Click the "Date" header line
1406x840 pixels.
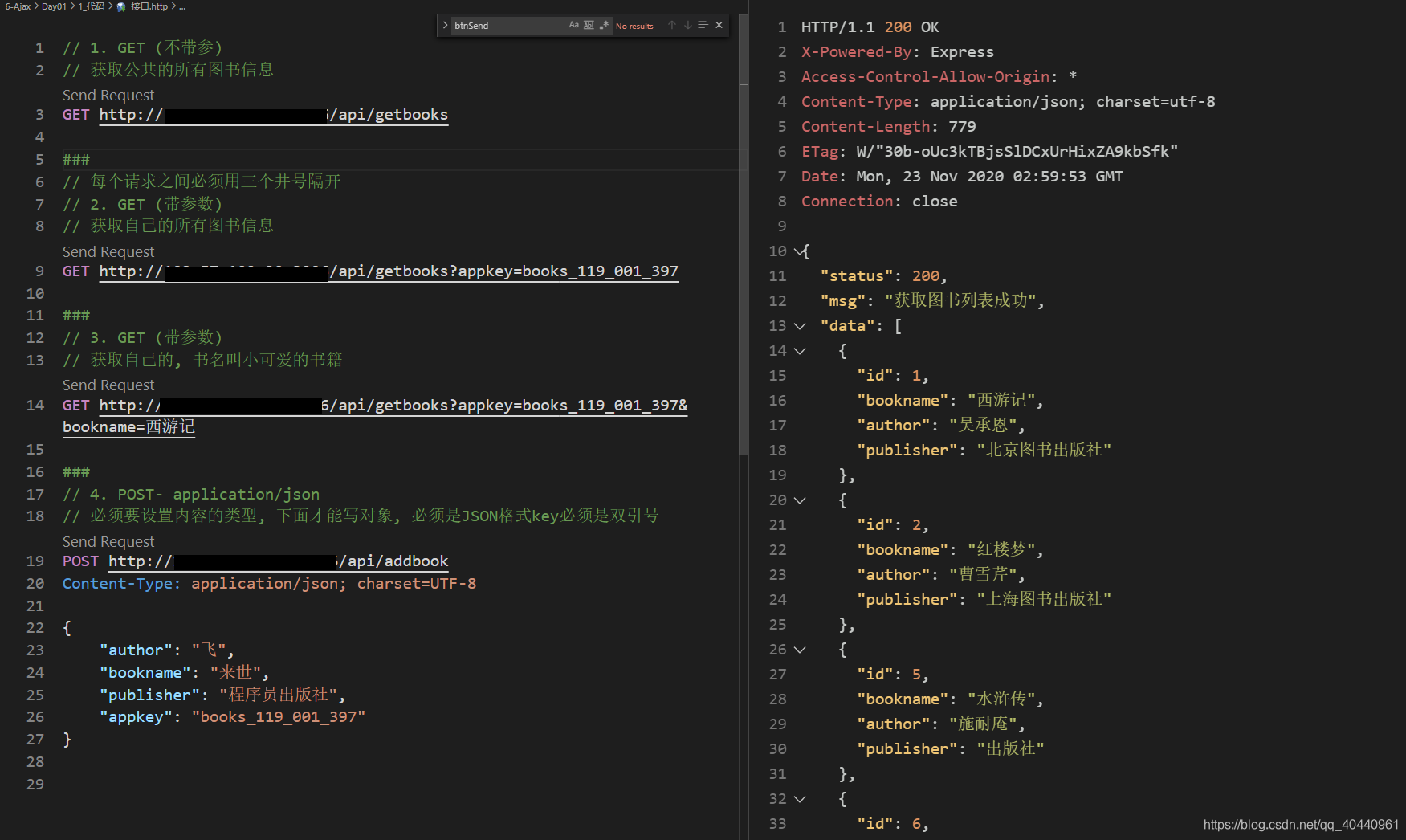962,177
